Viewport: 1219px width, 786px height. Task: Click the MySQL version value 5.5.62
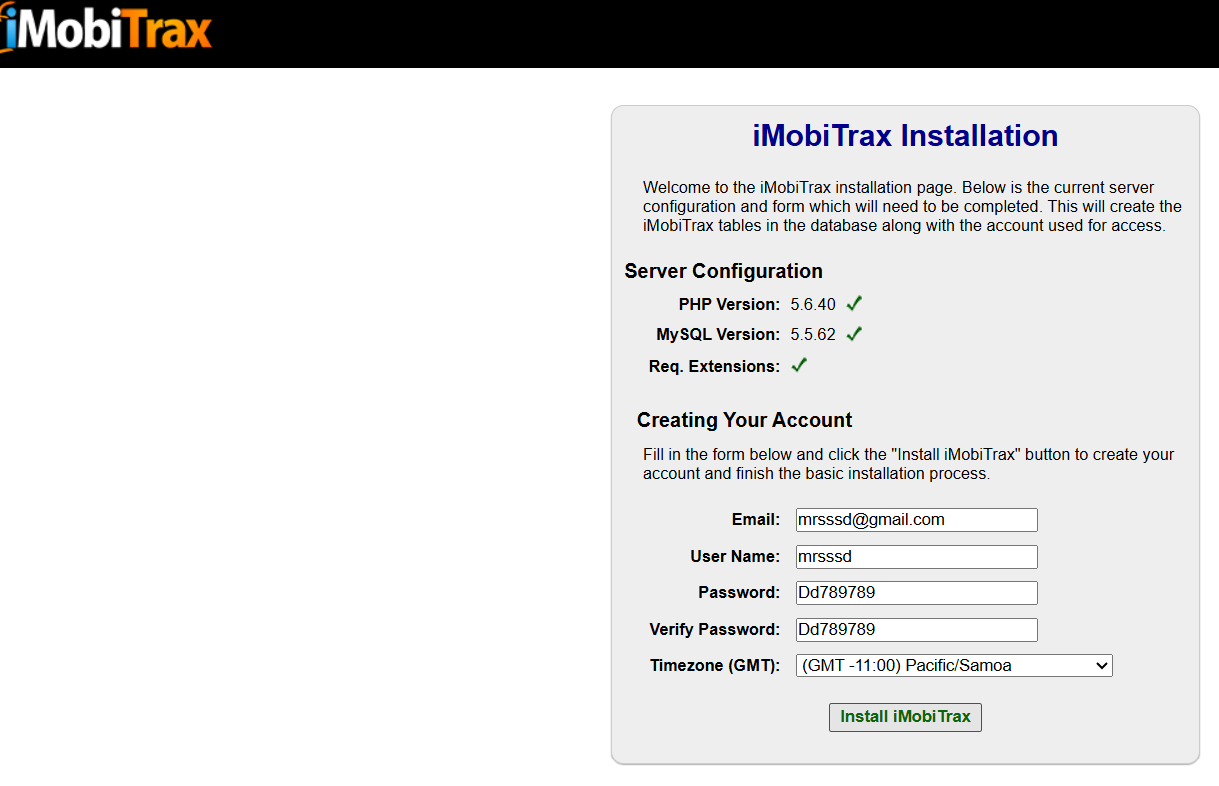tap(813, 334)
